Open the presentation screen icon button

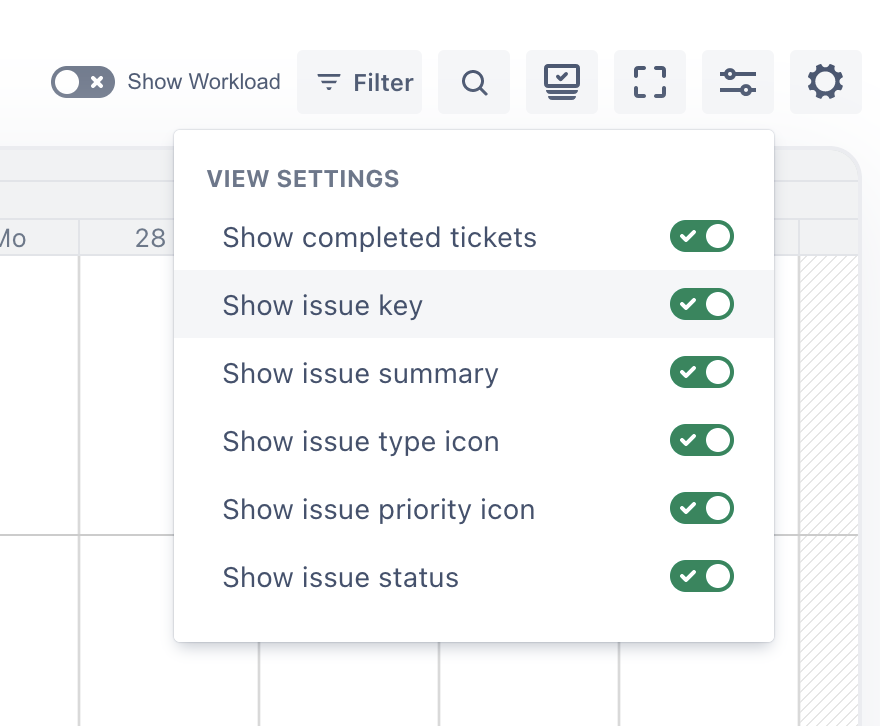tap(562, 82)
